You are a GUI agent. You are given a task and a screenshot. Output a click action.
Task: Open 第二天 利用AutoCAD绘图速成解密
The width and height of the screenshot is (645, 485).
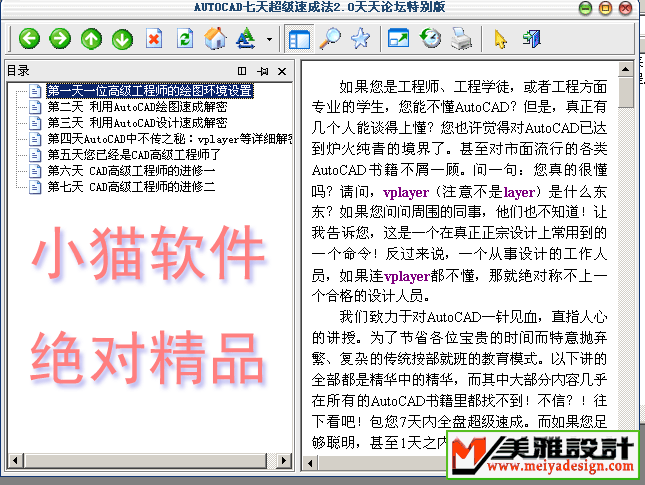(x=137, y=107)
